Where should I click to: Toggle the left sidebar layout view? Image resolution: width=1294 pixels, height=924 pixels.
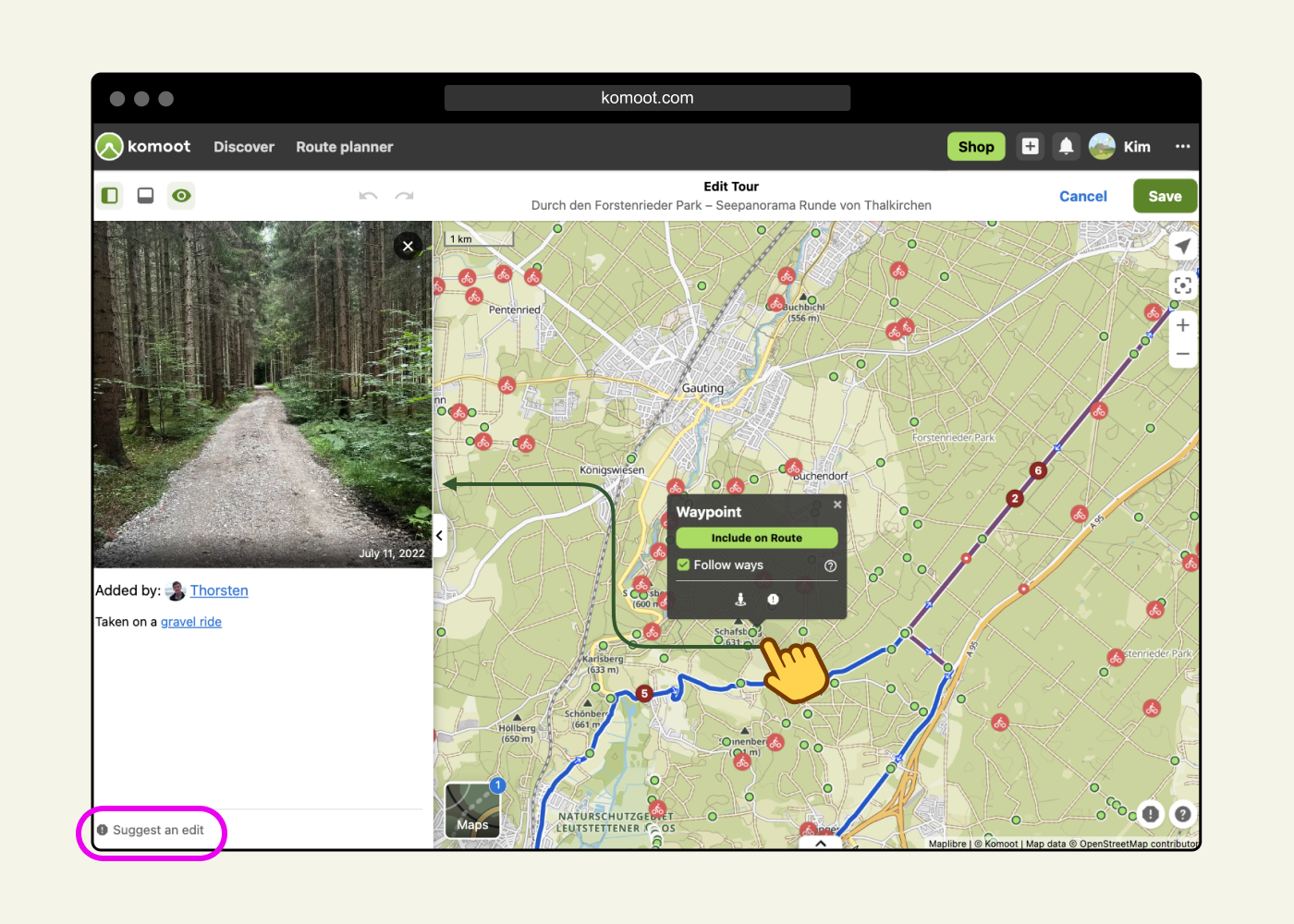tap(110, 196)
